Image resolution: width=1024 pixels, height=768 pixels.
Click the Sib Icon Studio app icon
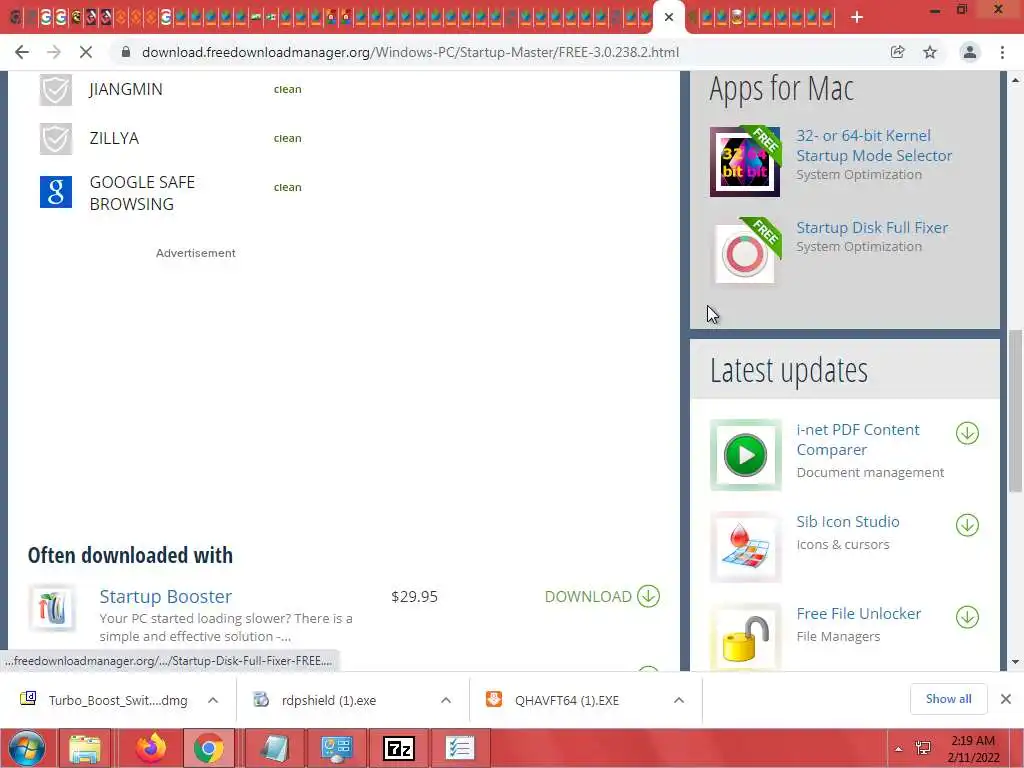[745, 547]
